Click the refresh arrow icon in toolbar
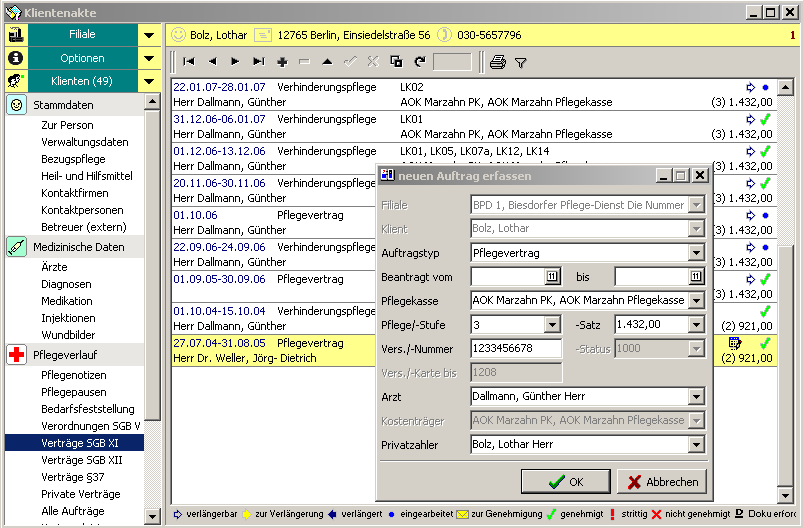The width and height of the screenshot is (803, 528). click(x=420, y=62)
